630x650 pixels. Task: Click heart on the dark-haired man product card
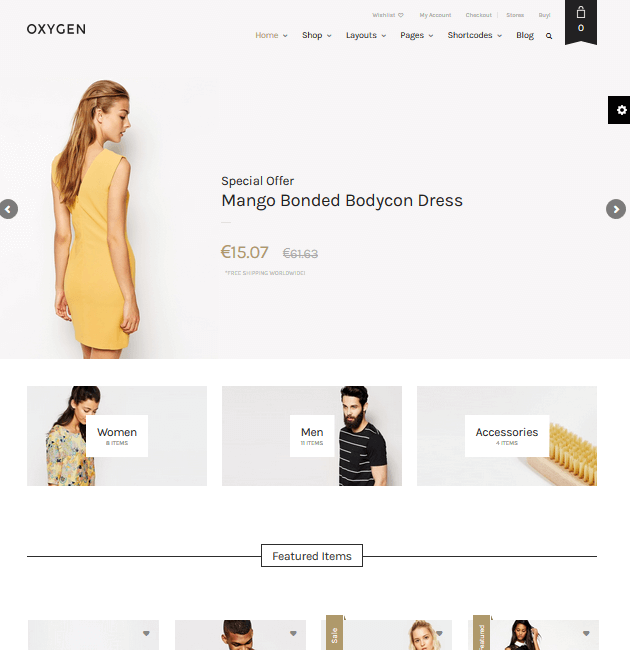pos(293,633)
